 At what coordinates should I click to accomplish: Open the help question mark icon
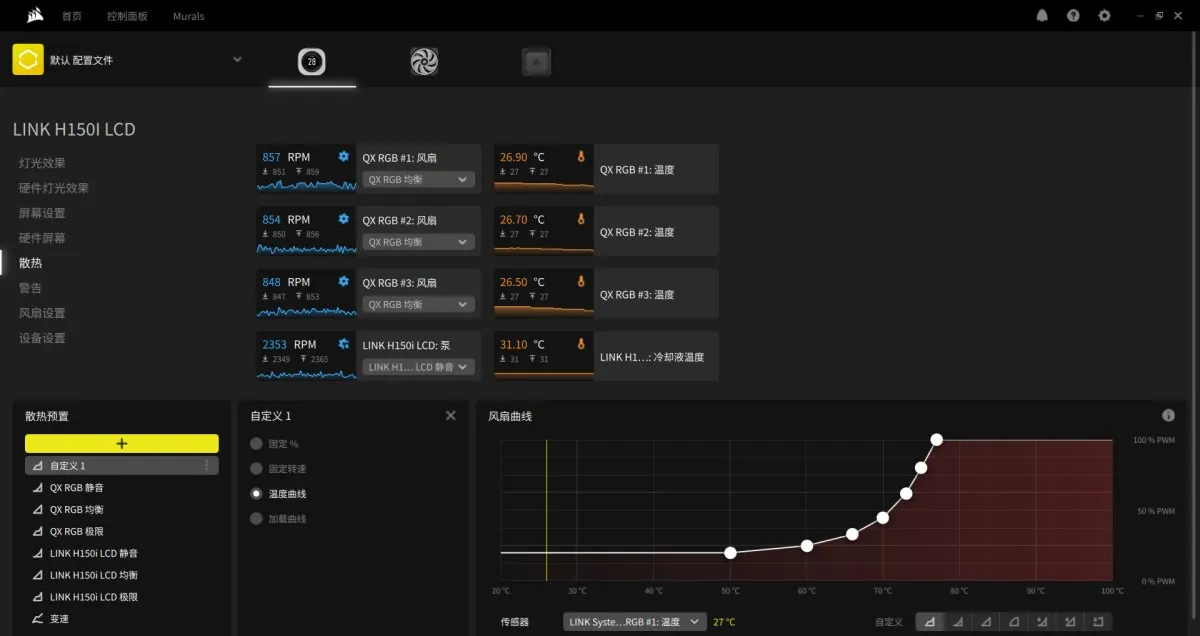1074,16
